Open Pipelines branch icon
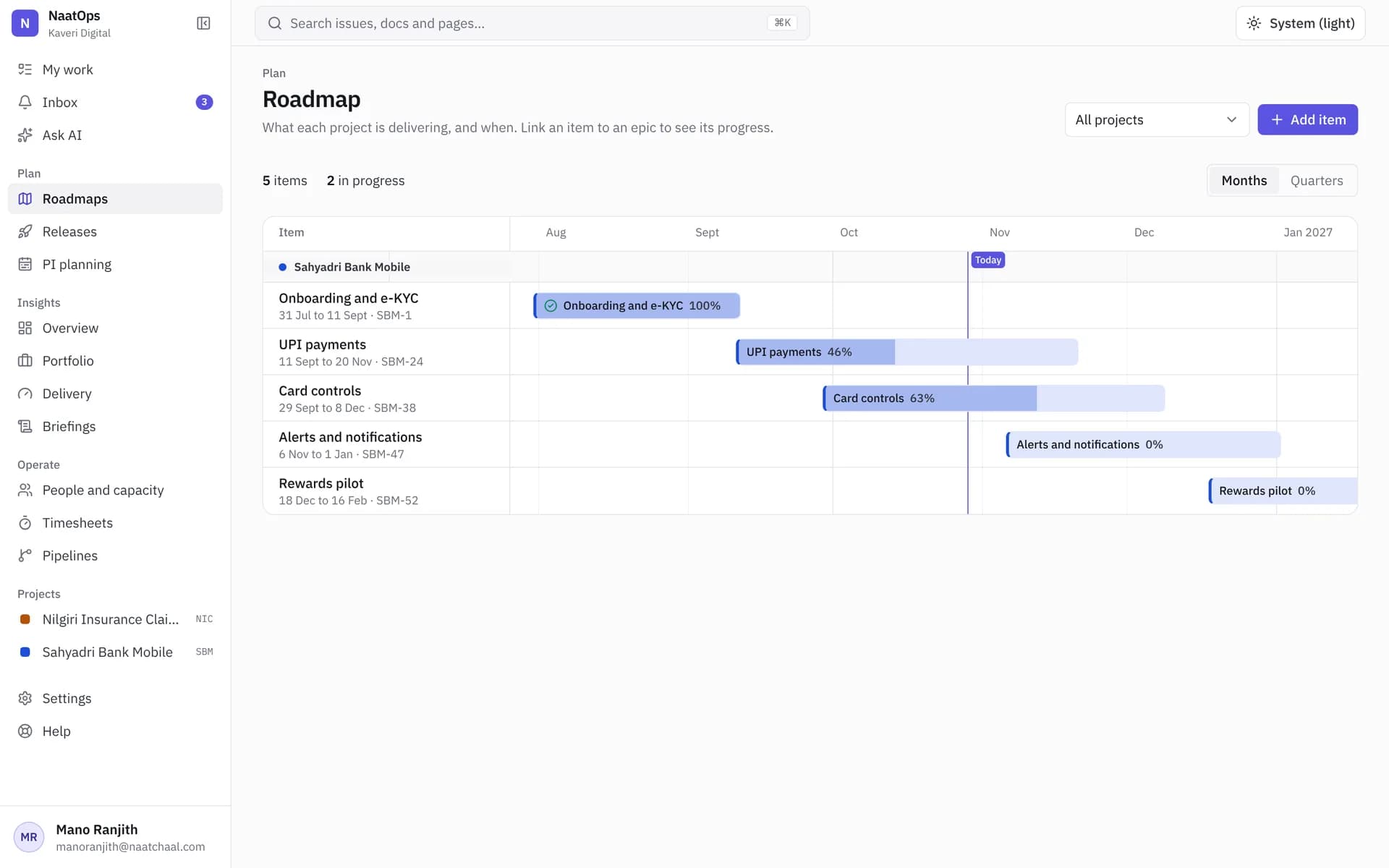Viewport: 1389px width, 868px height. pyautogui.click(x=25, y=556)
